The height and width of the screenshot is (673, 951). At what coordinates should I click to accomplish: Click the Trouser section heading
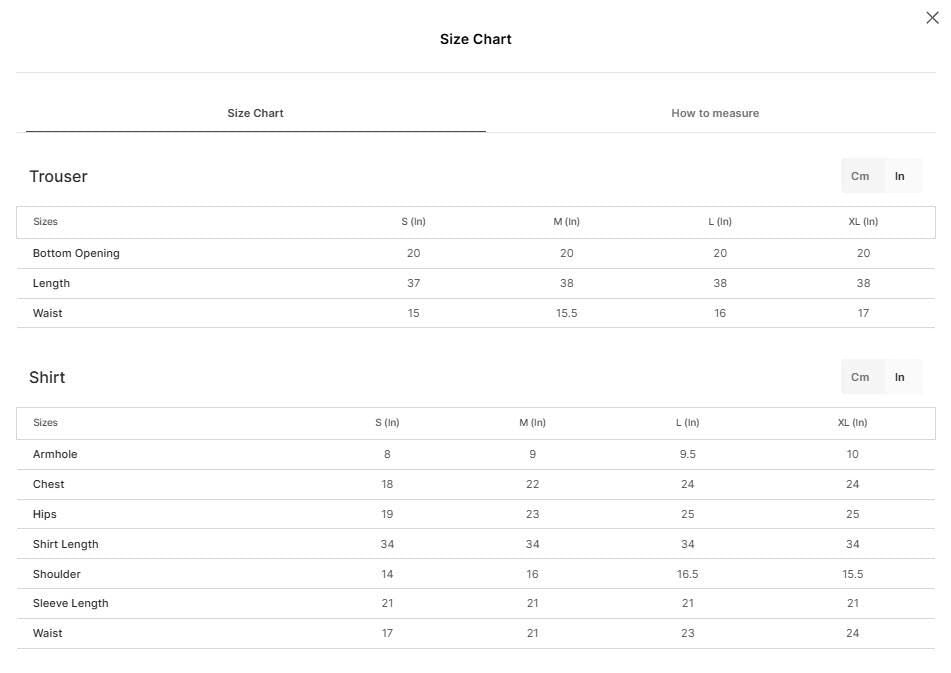(58, 176)
